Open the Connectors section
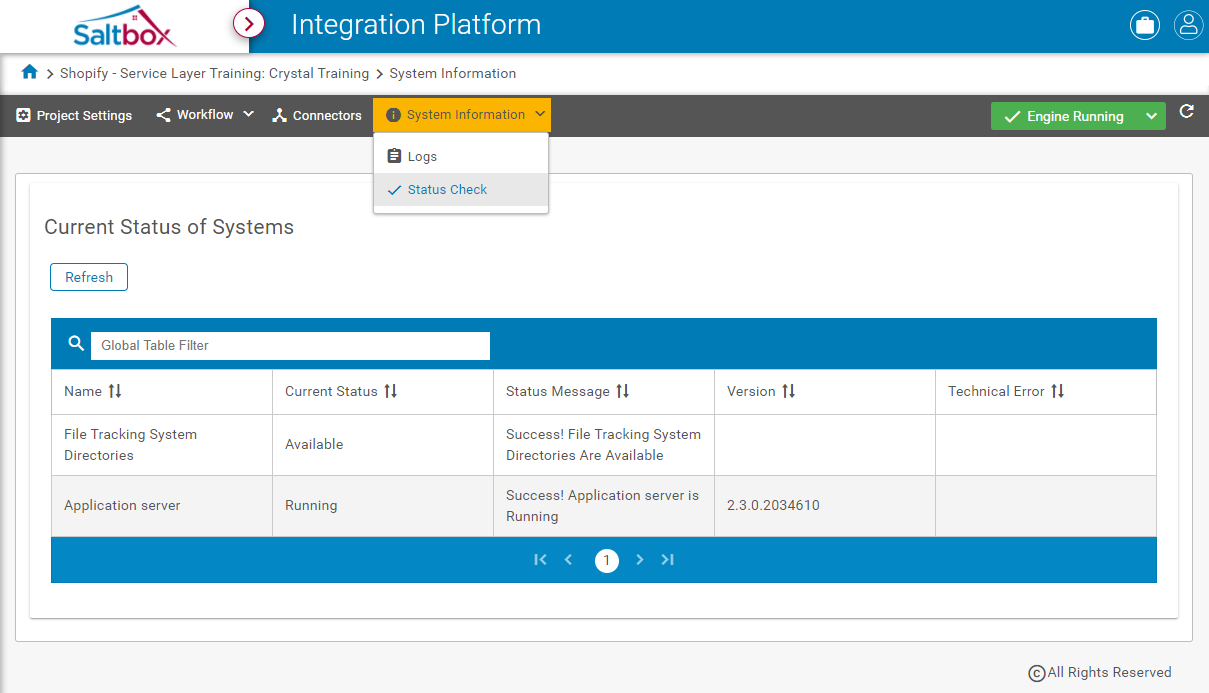The width and height of the screenshot is (1209, 693). click(x=317, y=115)
